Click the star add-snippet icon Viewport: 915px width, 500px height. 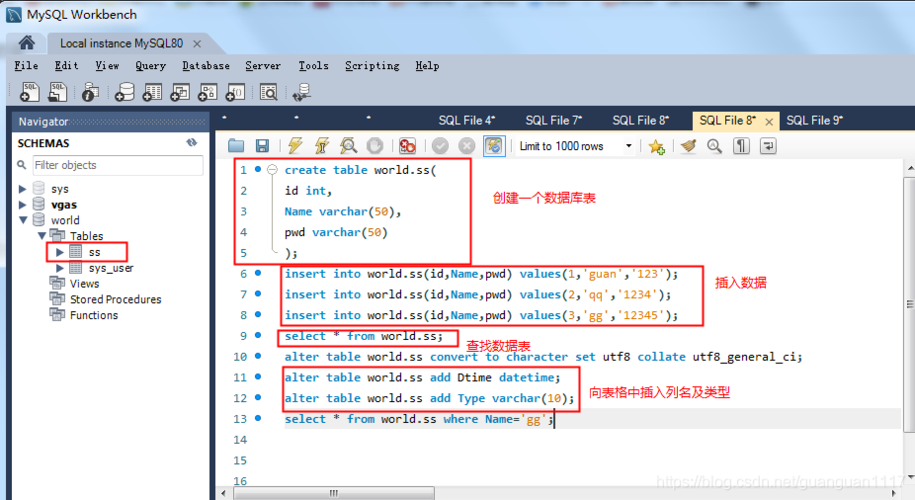[x=656, y=146]
